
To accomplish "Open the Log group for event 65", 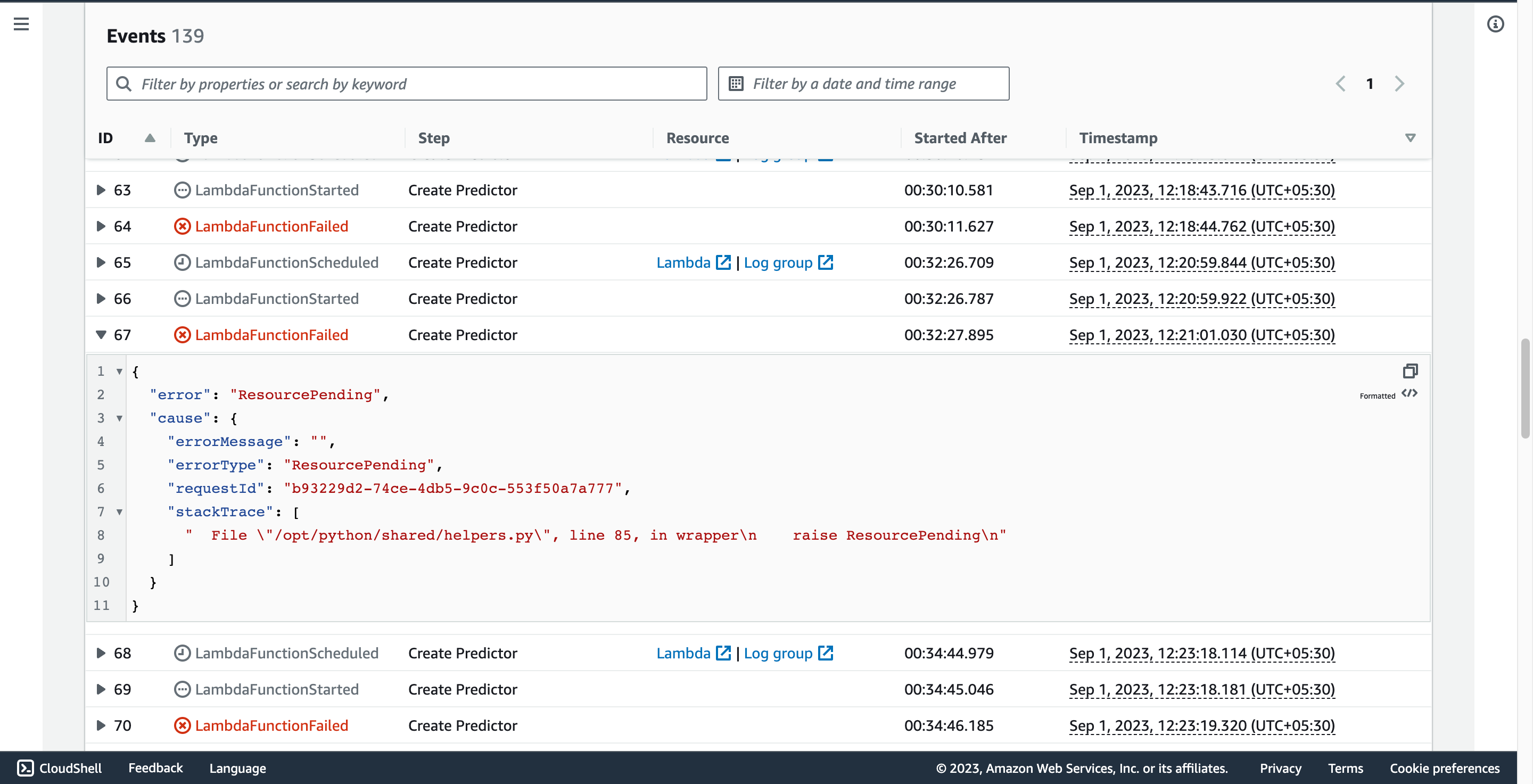I will pos(778,262).
